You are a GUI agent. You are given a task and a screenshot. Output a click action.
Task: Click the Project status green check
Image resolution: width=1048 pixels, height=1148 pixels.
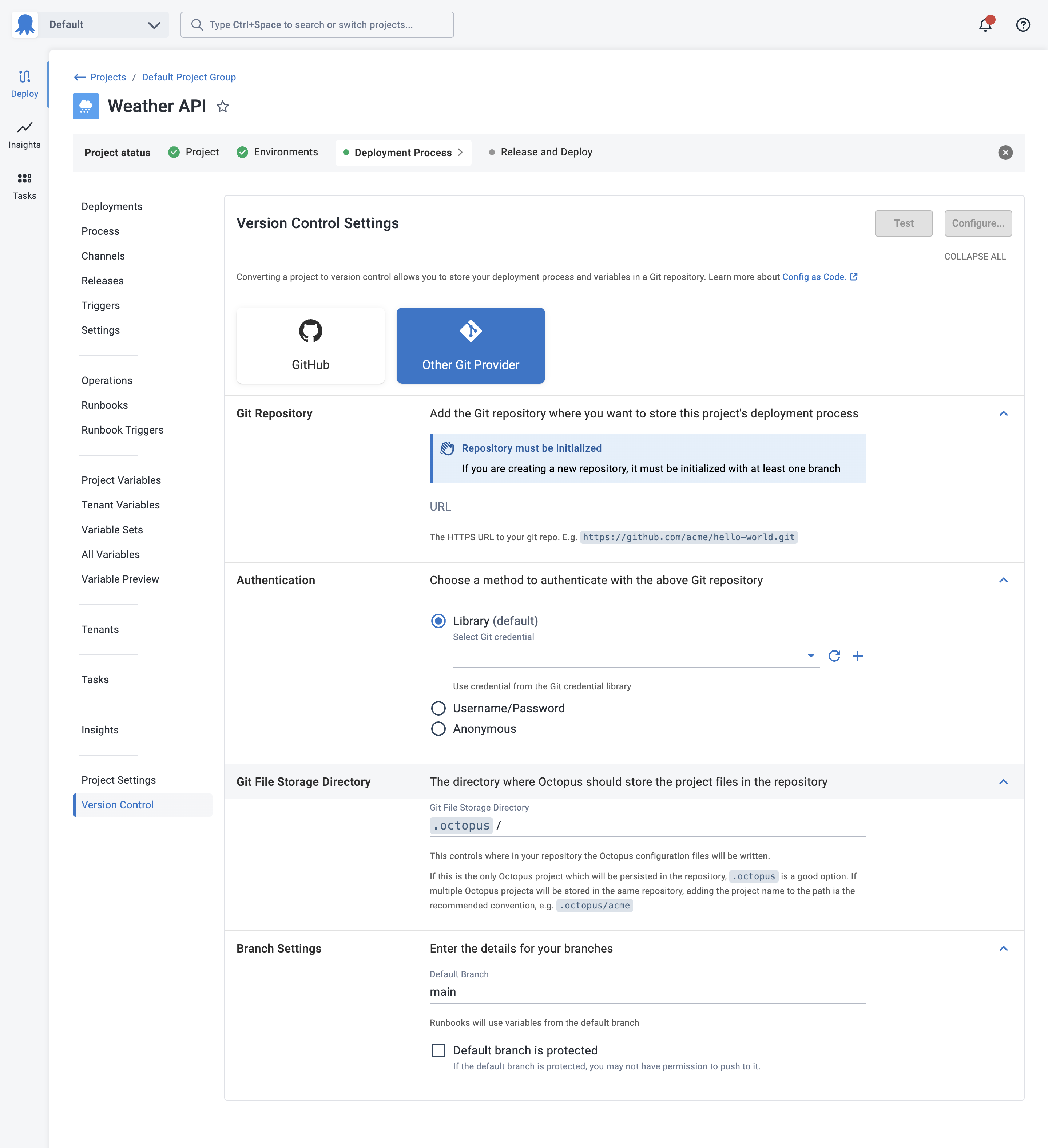coord(174,152)
